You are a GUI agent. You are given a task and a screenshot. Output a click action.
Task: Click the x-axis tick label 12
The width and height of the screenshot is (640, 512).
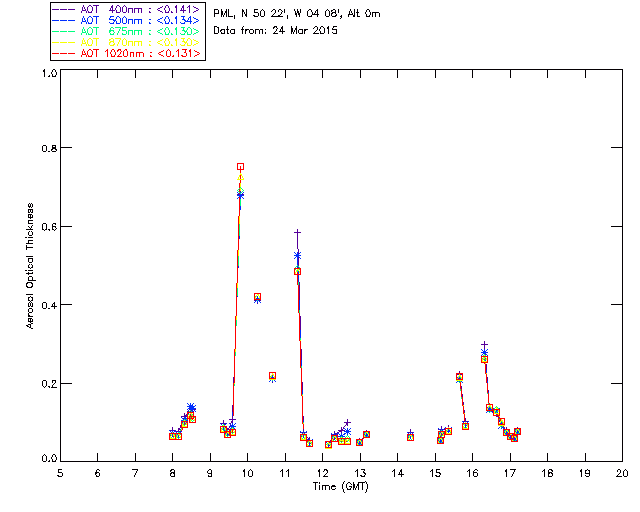322,474
